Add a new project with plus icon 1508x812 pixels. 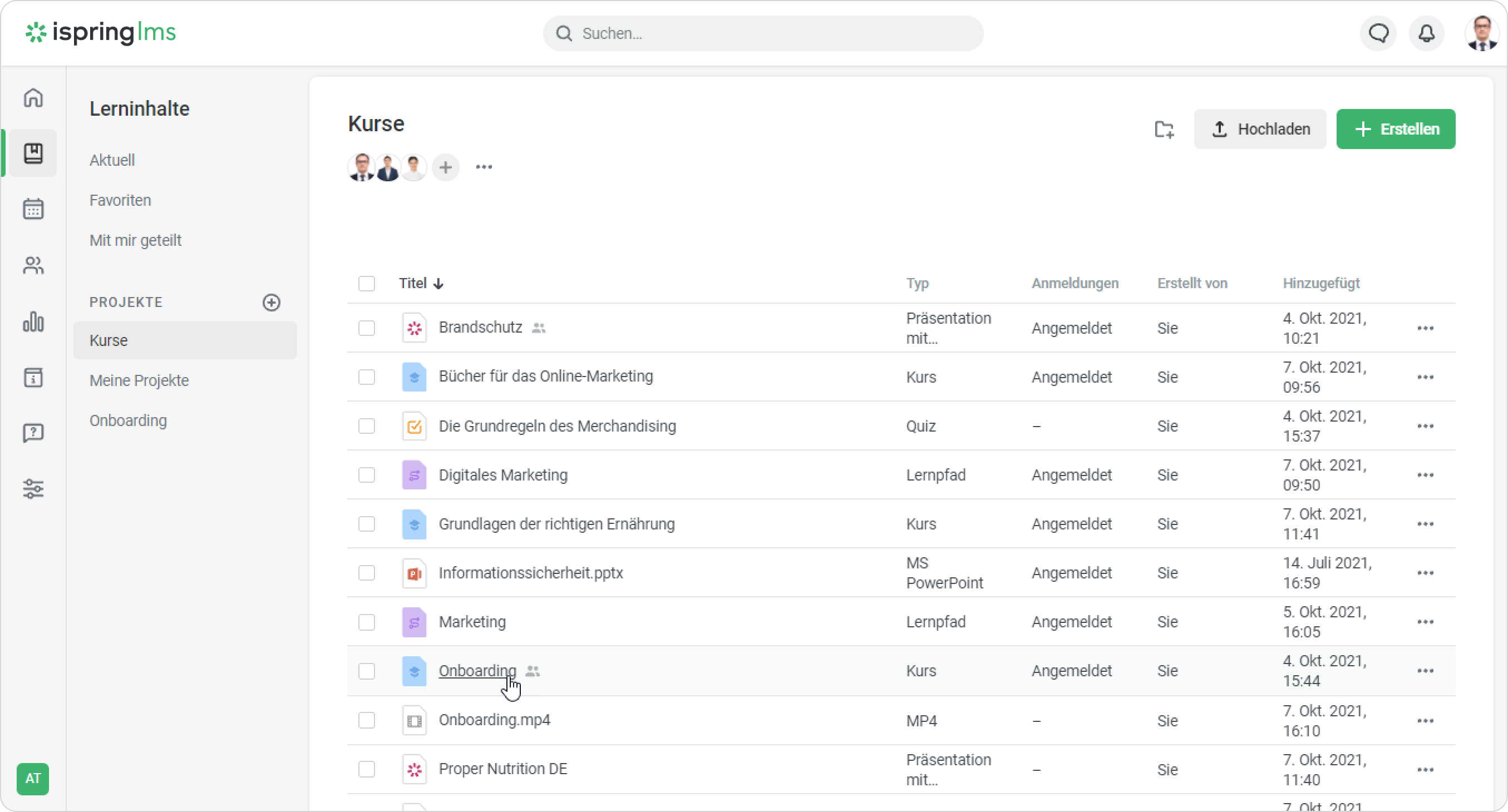tap(271, 303)
